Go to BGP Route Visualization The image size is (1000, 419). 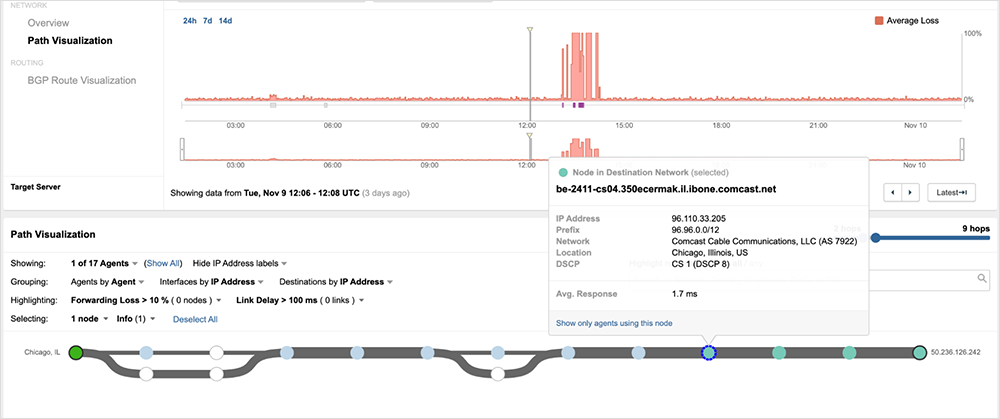[82, 80]
